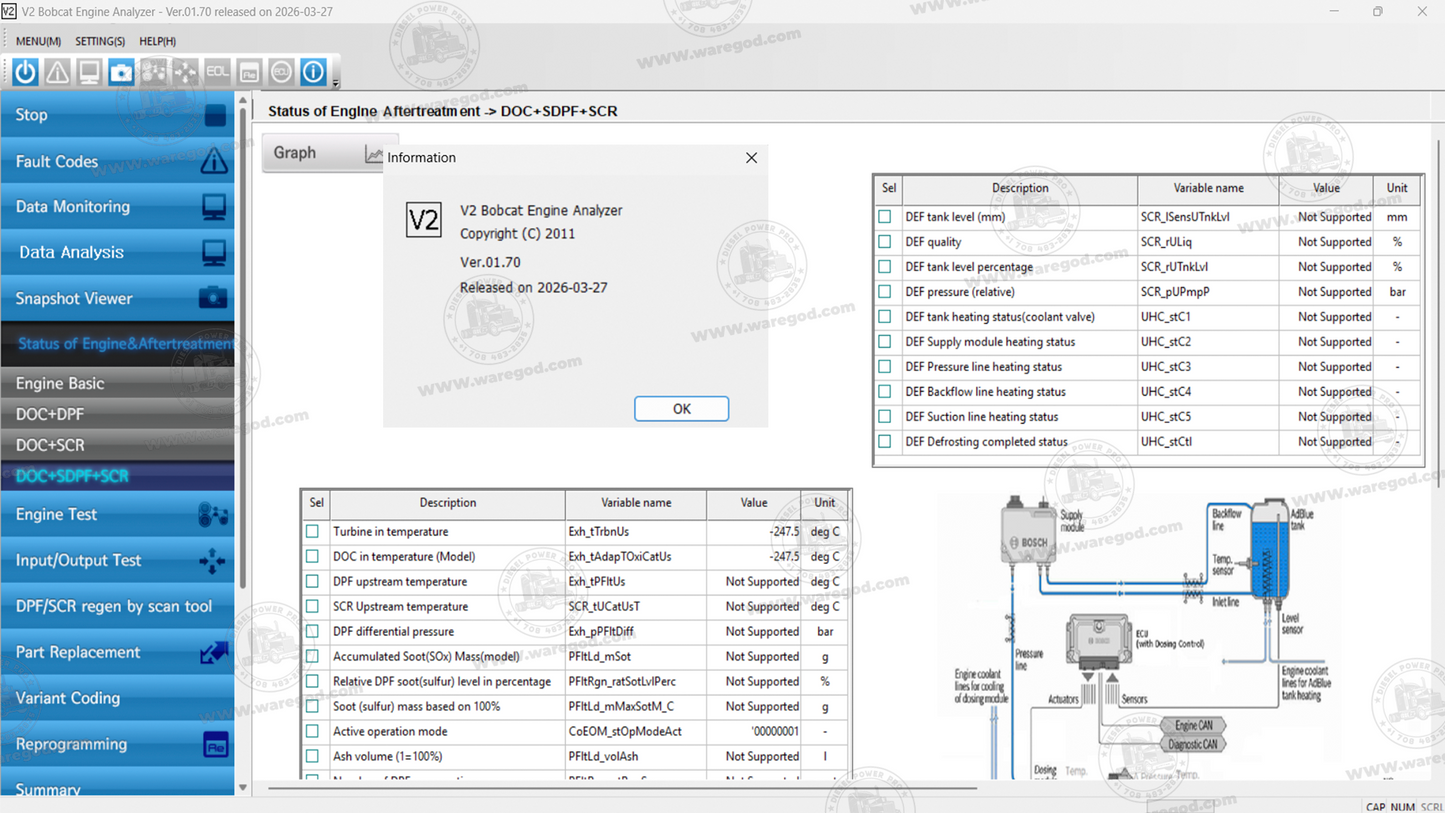1445x813 pixels.
Task: Check Active operation mode checkbox
Action: pyautogui.click(x=313, y=732)
